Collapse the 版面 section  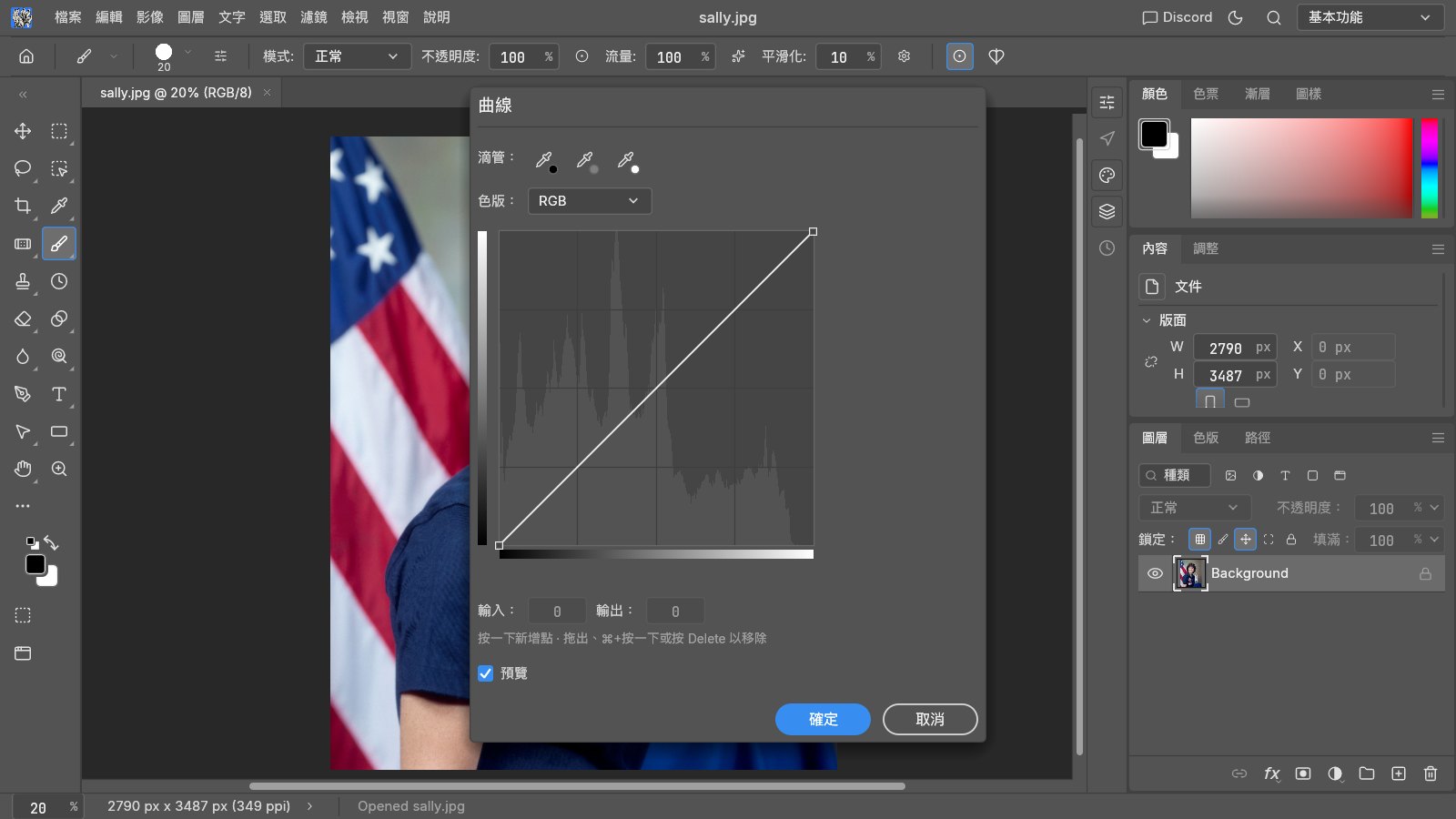tap(1147, 320)
